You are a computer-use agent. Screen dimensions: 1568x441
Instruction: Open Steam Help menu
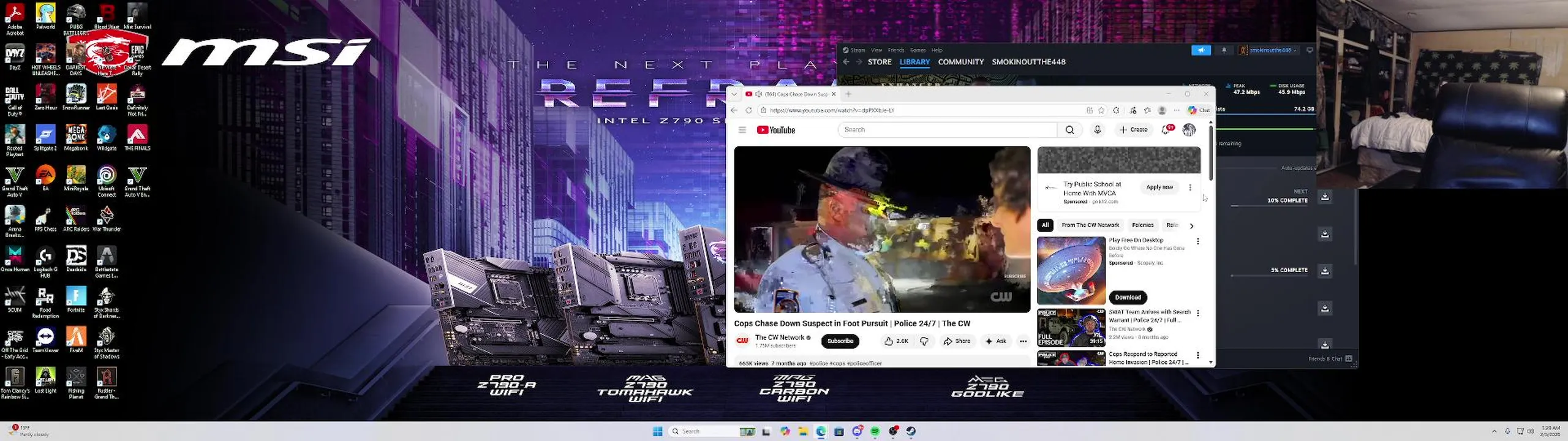pos(937,50)
